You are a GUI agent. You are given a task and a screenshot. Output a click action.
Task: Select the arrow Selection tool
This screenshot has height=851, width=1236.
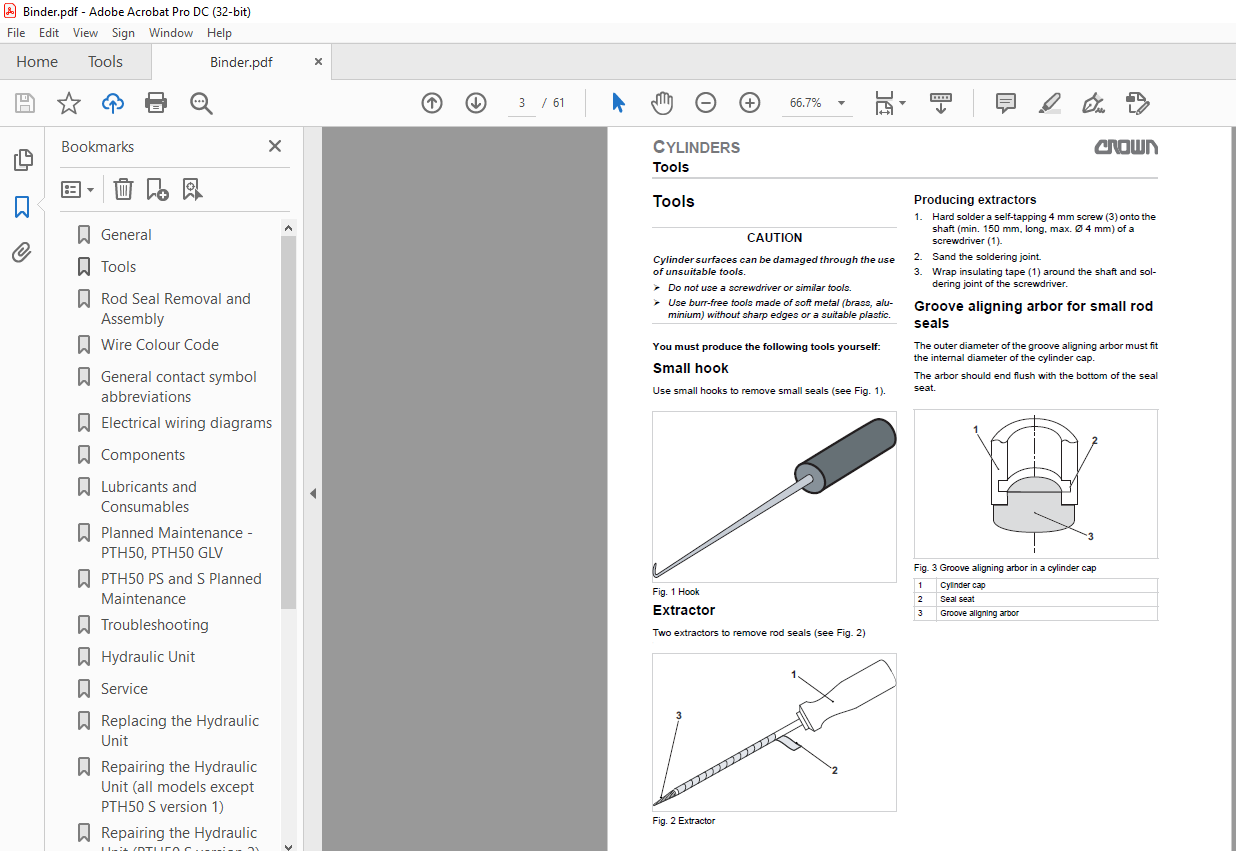[x=618, y=103]
